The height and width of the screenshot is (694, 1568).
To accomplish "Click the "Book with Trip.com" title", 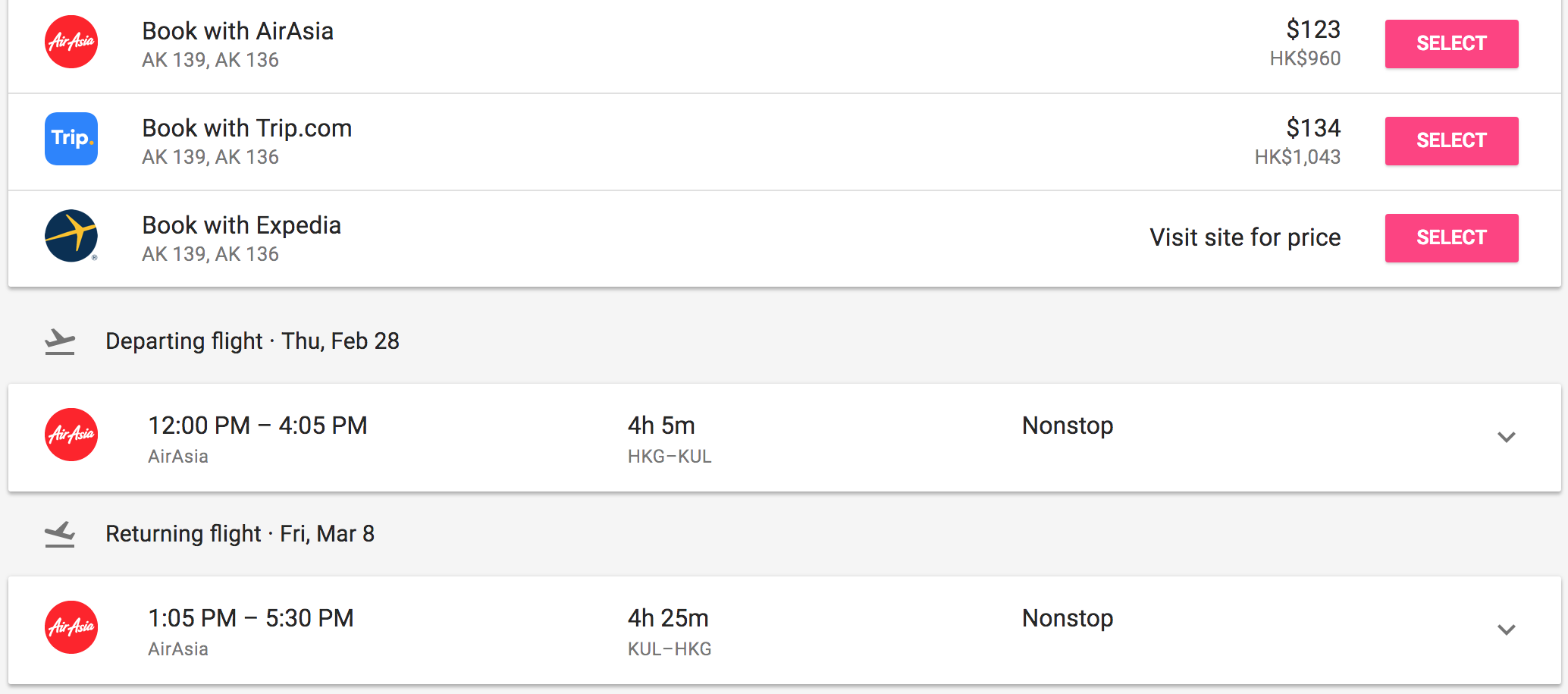I will (x=247, y=128).
